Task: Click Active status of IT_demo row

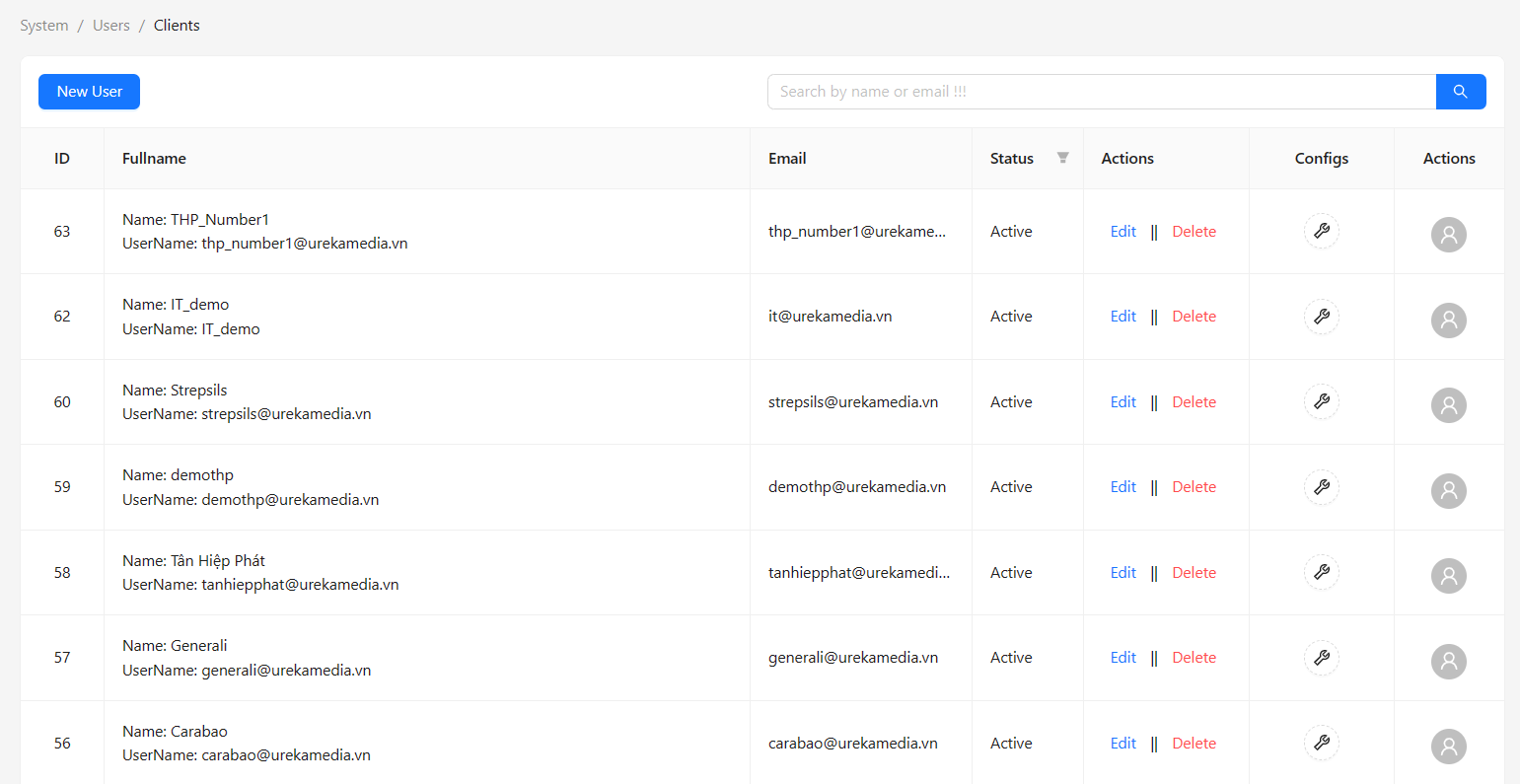Action: (x=1011, y=317)
